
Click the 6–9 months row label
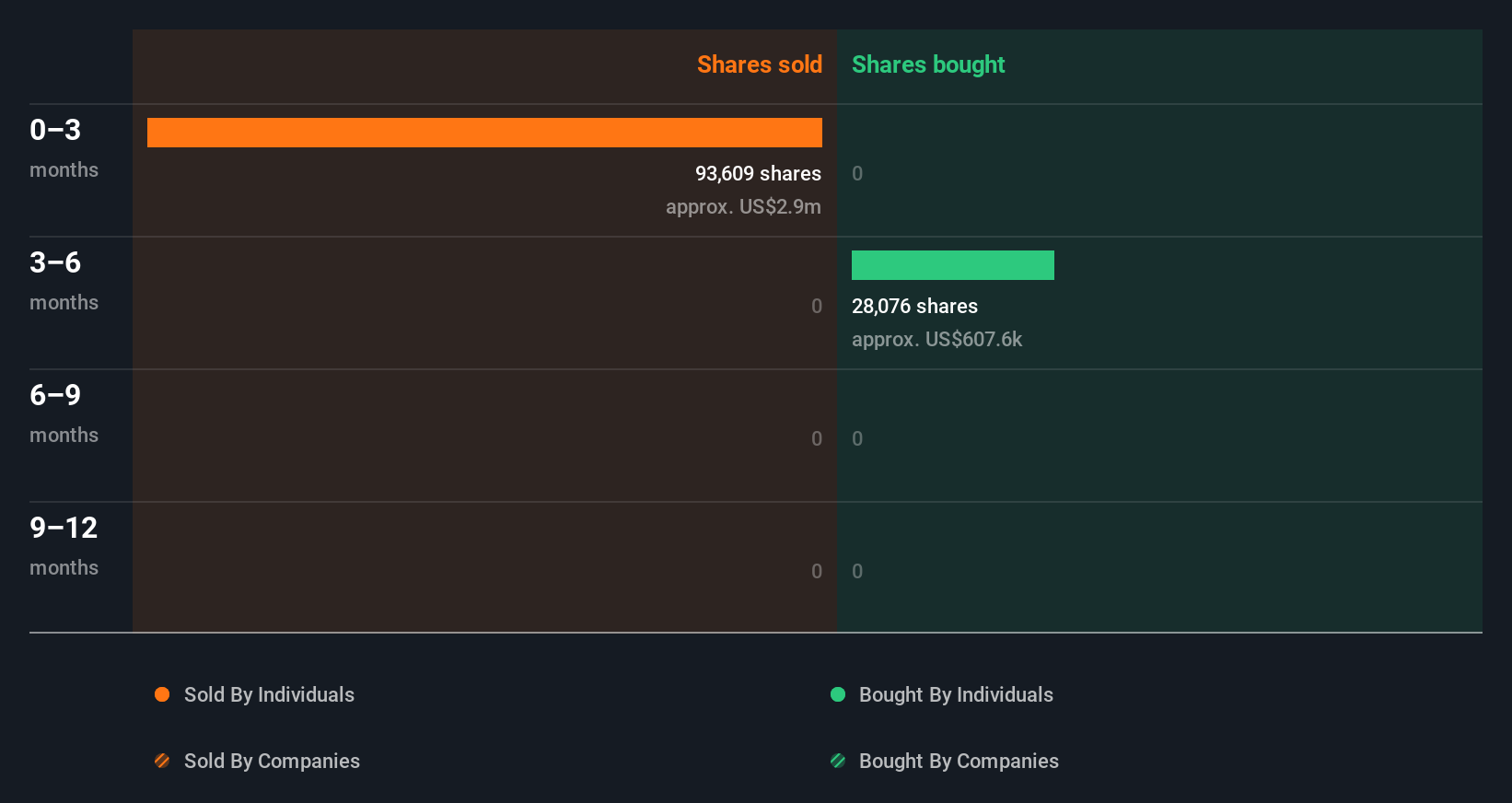click(x=64, y=413)
